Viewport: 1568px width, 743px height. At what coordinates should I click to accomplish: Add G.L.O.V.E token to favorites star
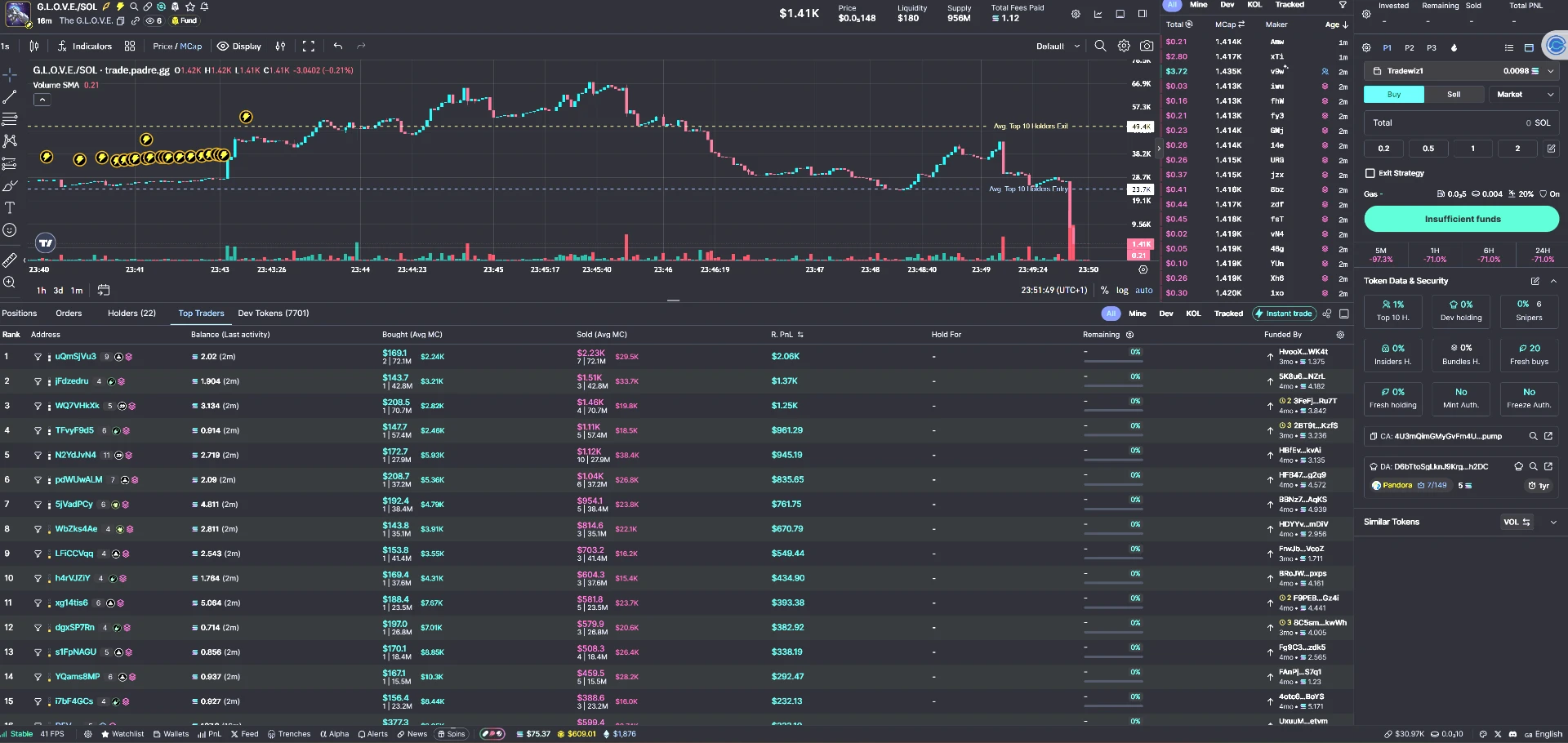click(190, 7)
